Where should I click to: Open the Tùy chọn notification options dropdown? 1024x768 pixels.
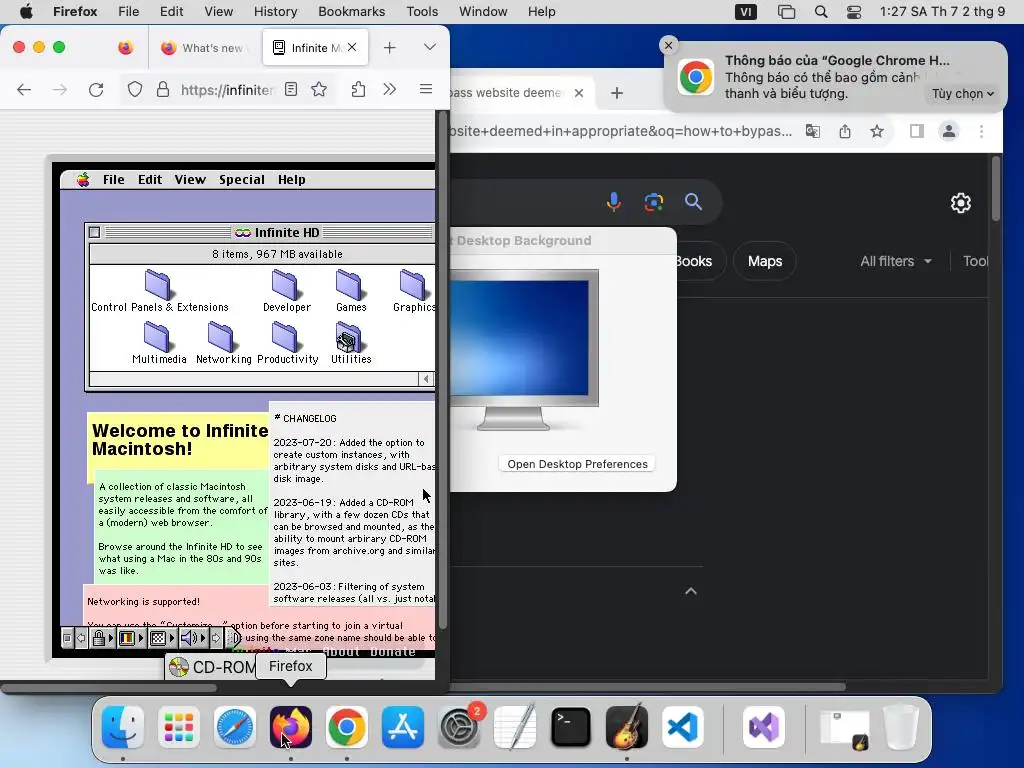click(x=963, y=93)
